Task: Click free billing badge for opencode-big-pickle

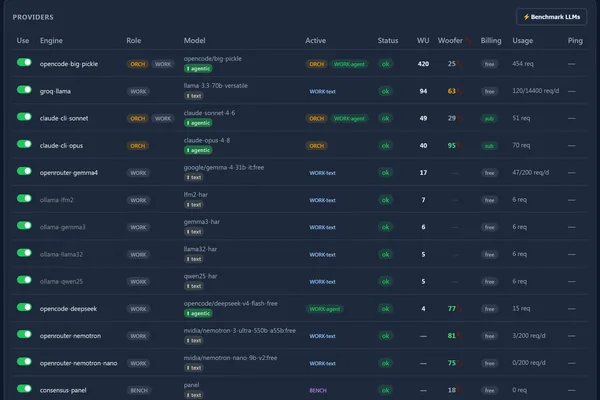Action: click(489, 64)
